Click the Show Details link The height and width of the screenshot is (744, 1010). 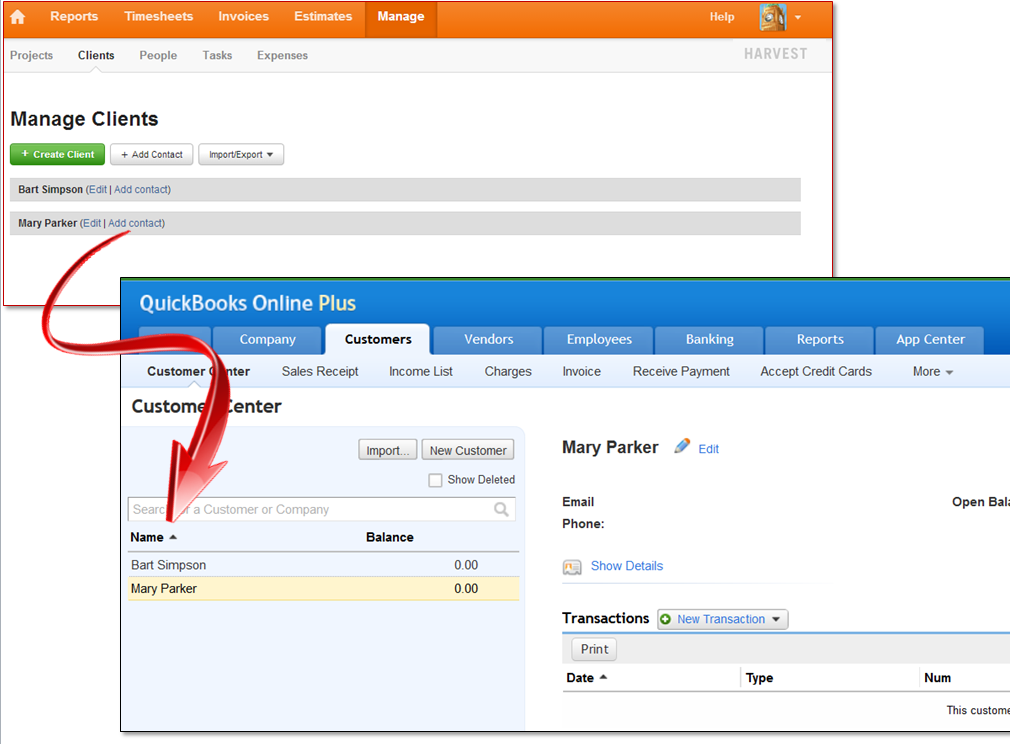(x=627, y=566)
